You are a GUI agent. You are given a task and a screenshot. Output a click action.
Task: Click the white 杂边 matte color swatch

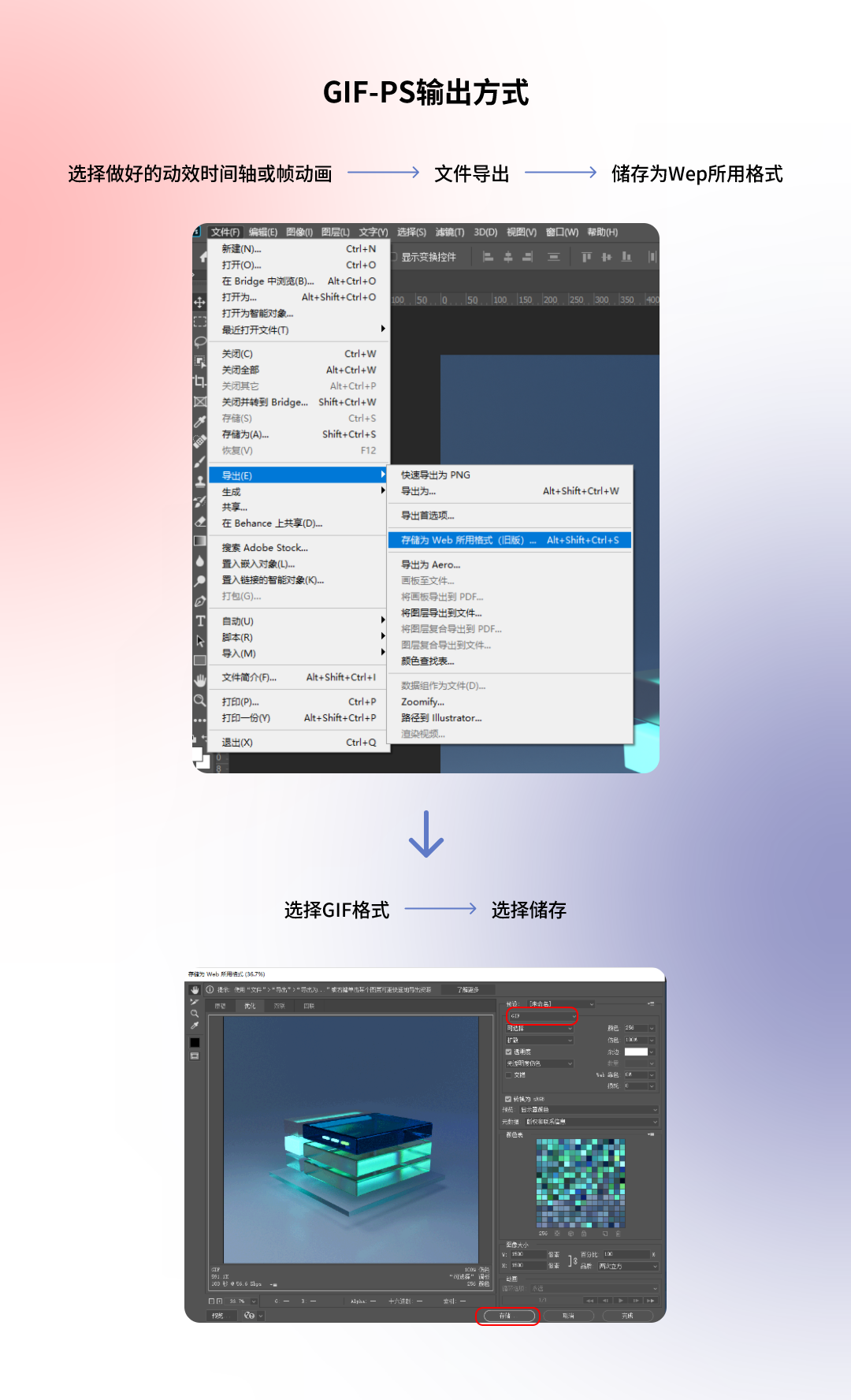tap(636, 1052)
